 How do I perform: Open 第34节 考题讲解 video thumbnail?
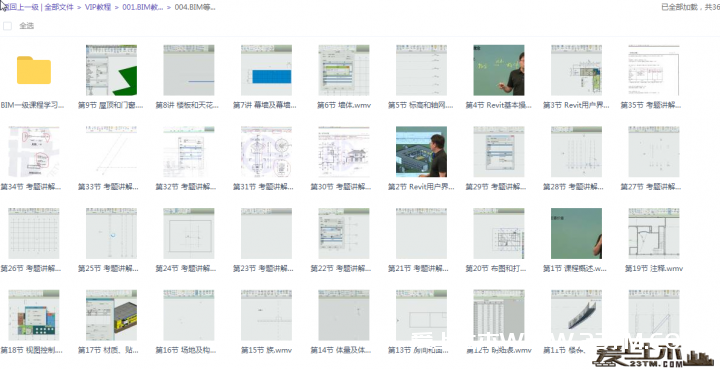[34, 152]
